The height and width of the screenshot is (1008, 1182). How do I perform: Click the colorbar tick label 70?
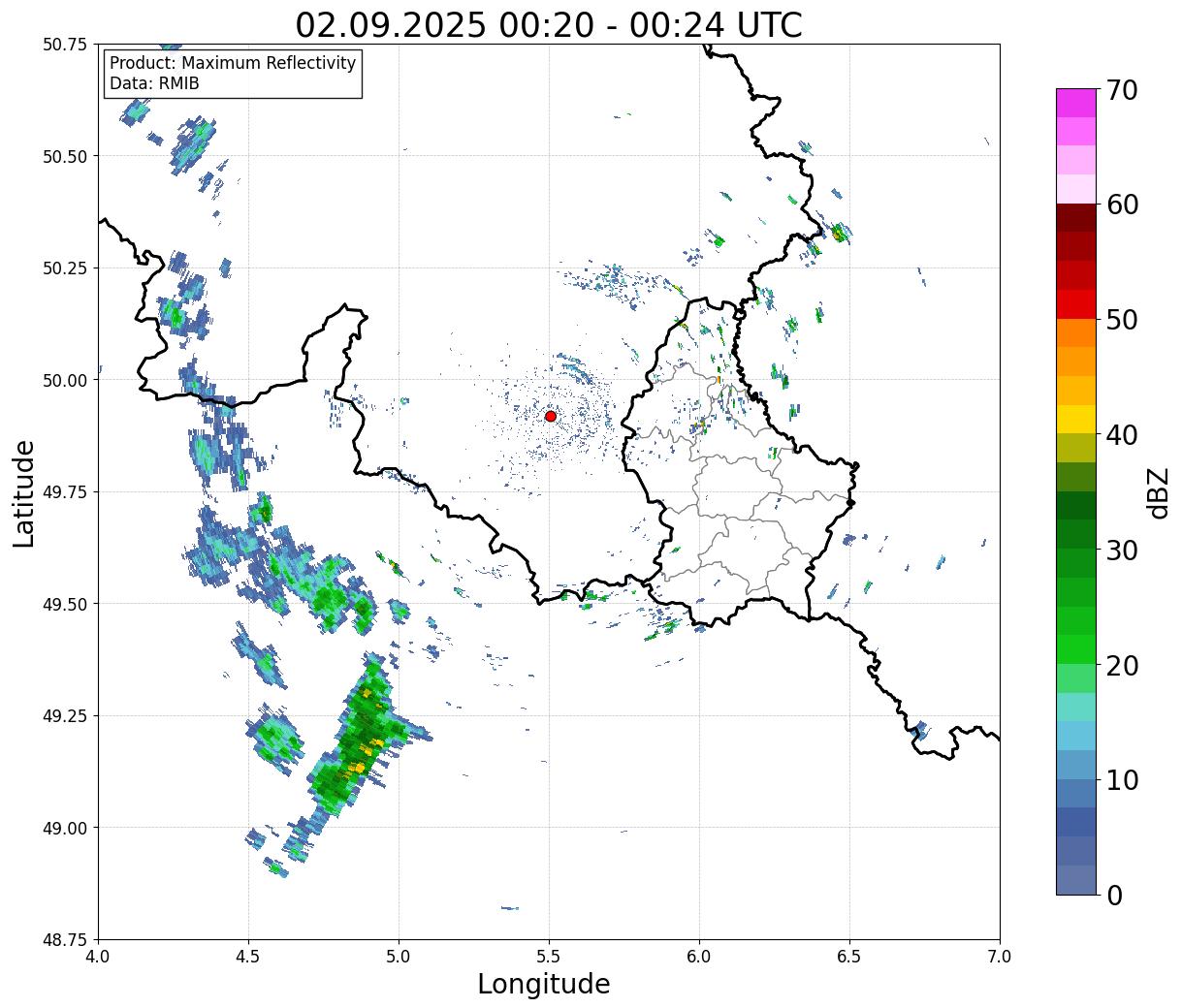1122,90
